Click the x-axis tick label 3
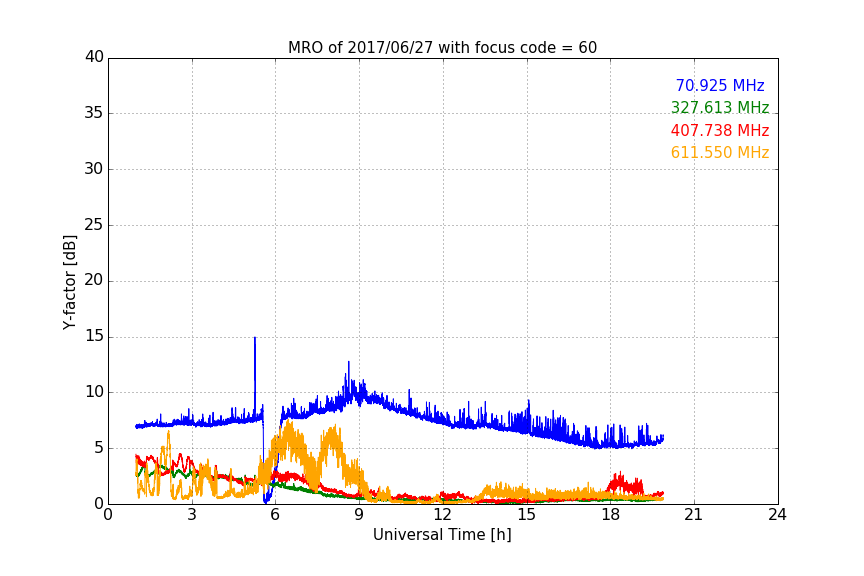This screenshot has width=864, height=576. (x=192, y=515)
